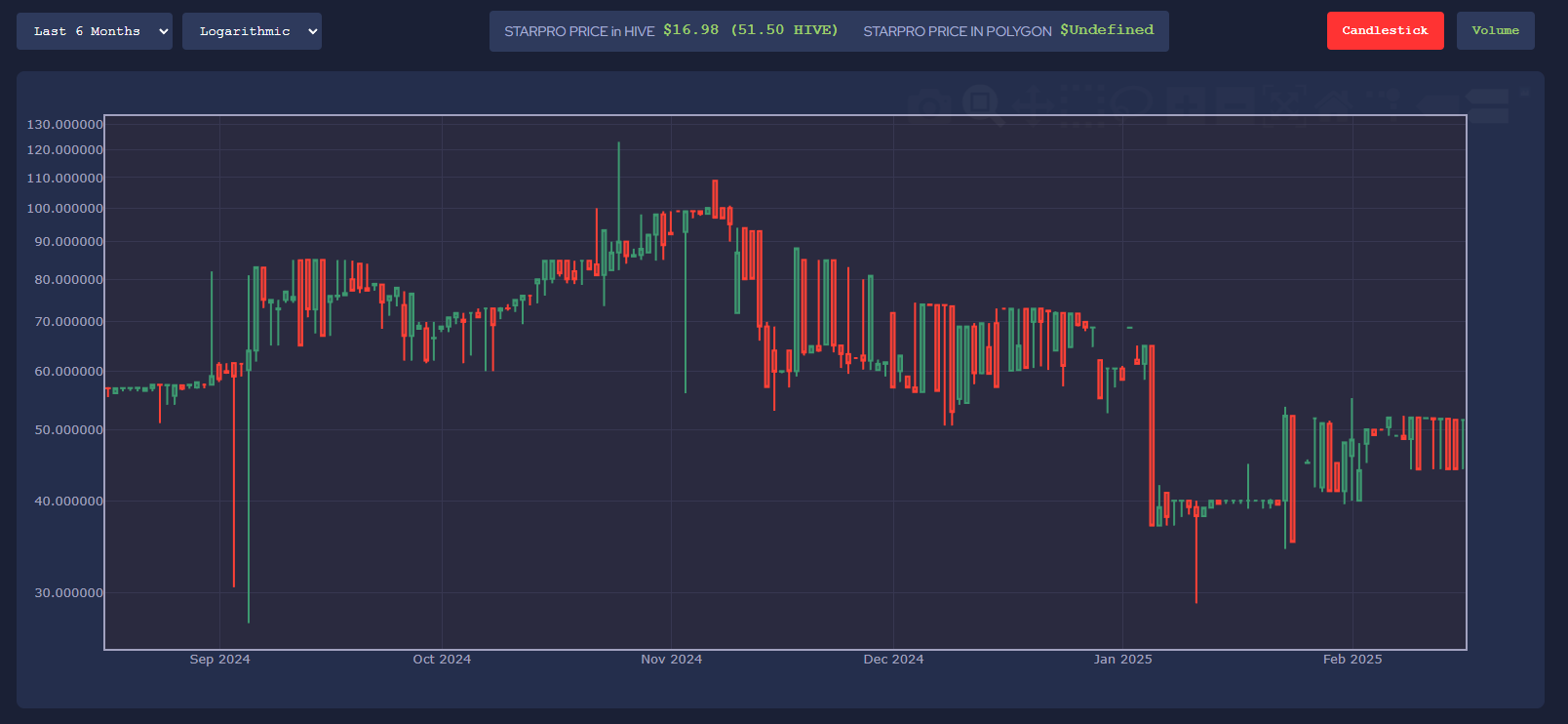Screen dimensions: 1568x724
Task: Click the Oct 2024 x-axis label
Action: point(442,660)
